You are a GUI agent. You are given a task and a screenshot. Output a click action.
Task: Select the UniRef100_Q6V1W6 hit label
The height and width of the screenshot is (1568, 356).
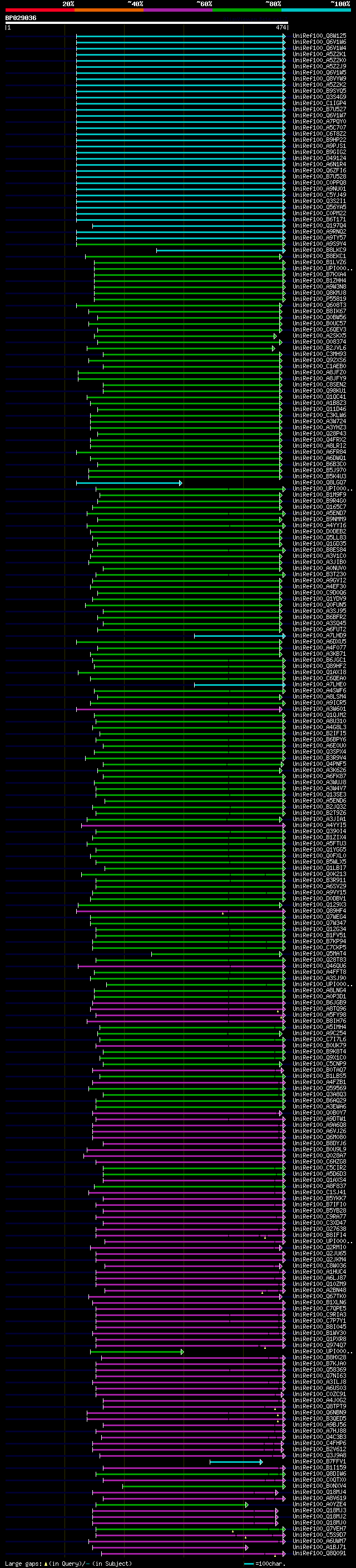click(x=319, y=42)
